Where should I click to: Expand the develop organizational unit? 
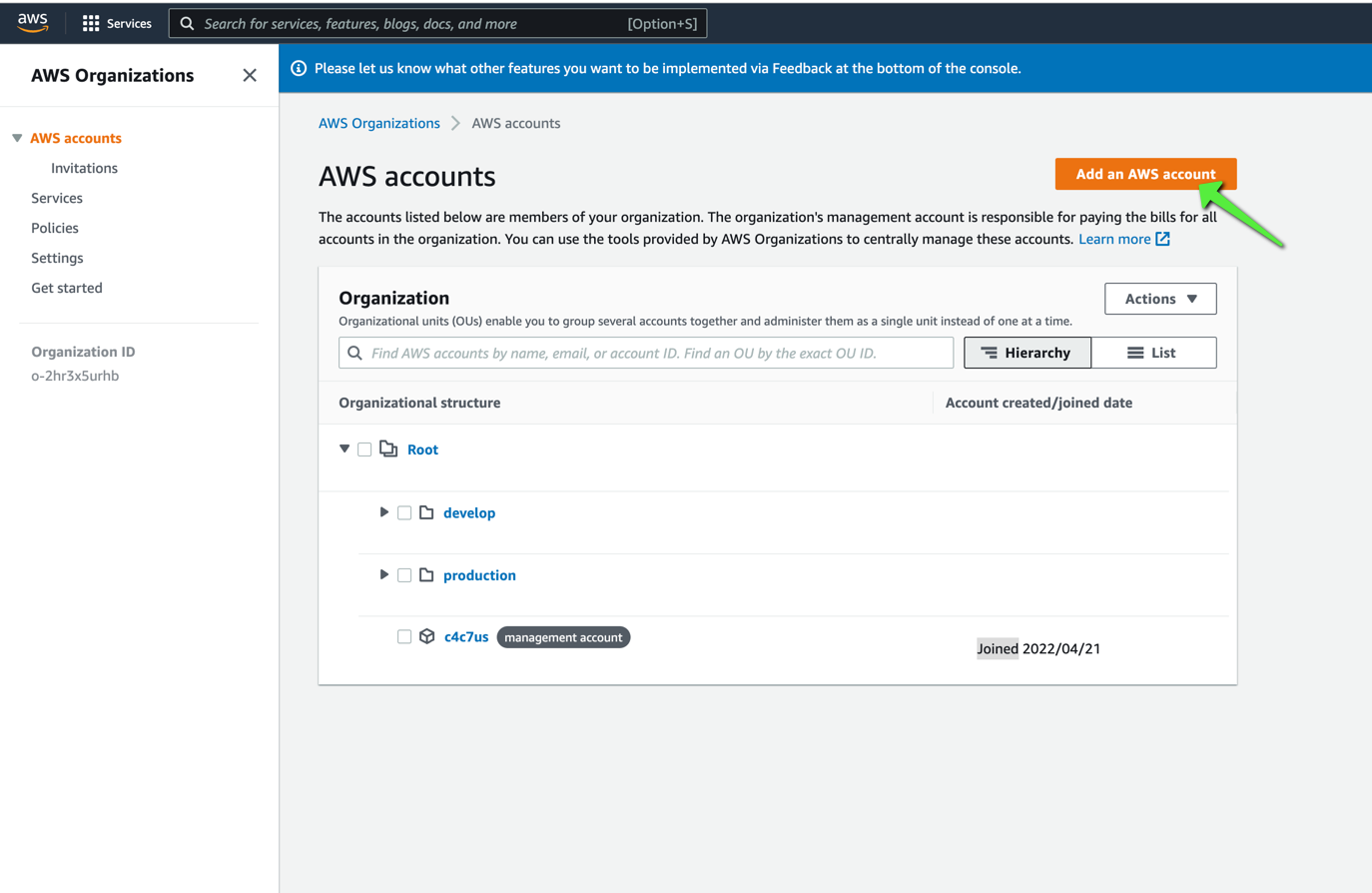pos(384,512)
